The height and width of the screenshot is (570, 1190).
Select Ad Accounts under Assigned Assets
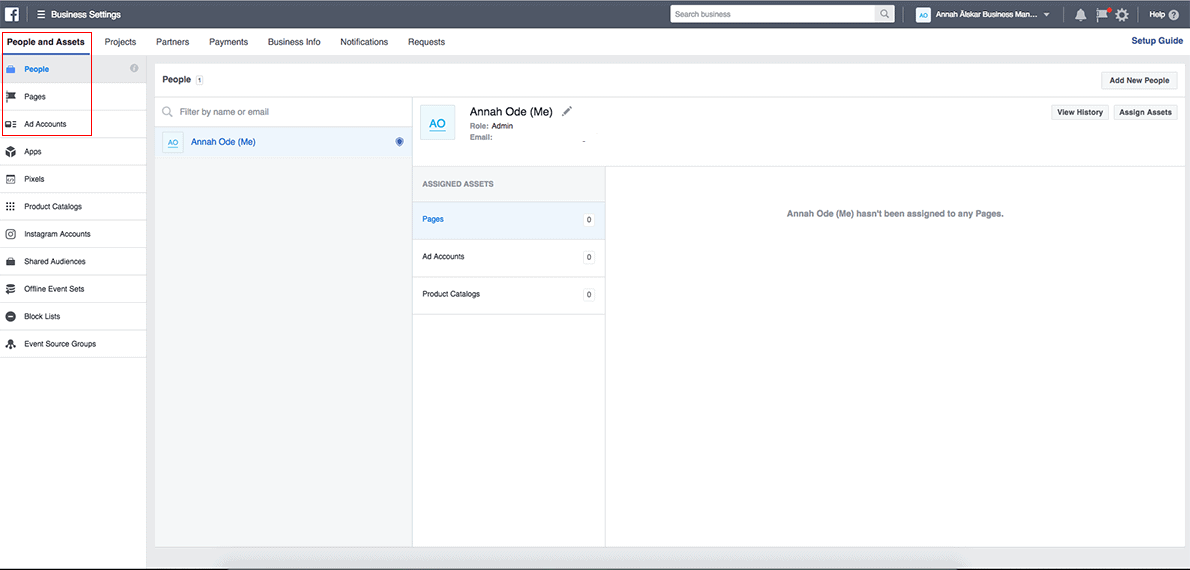443,257
